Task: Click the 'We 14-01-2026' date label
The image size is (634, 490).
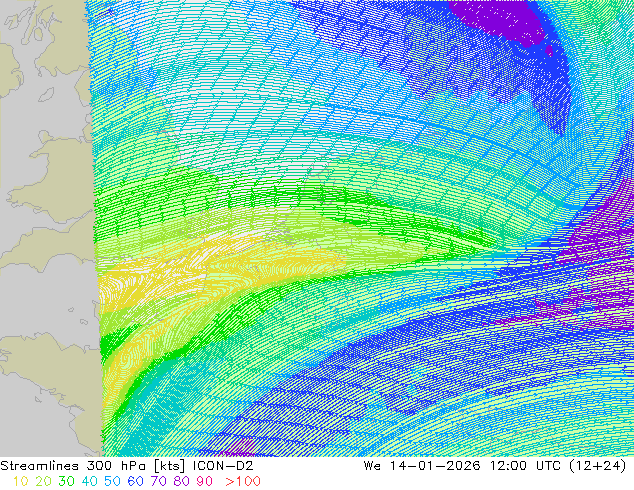Action: pos(422,466)
